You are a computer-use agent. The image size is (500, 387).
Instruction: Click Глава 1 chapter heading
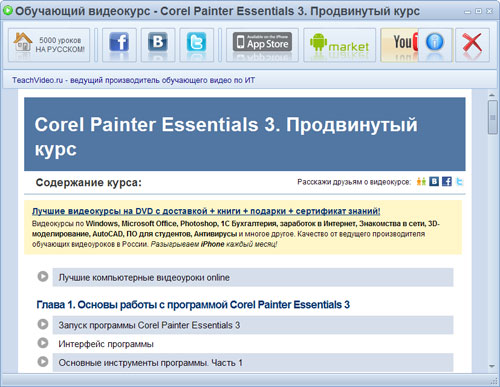pos(193,305)
